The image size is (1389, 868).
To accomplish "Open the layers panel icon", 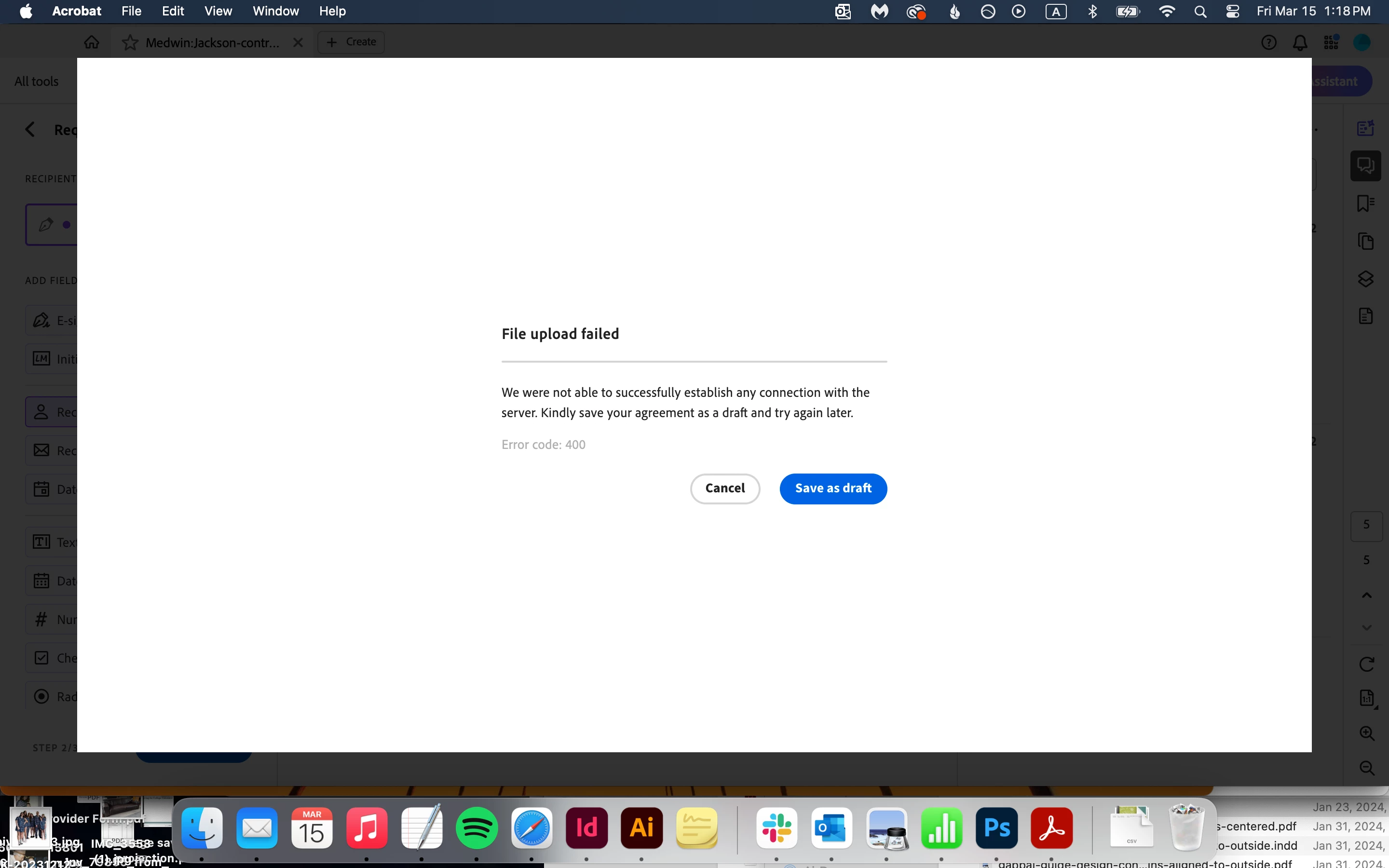I will click(1365, 279).
